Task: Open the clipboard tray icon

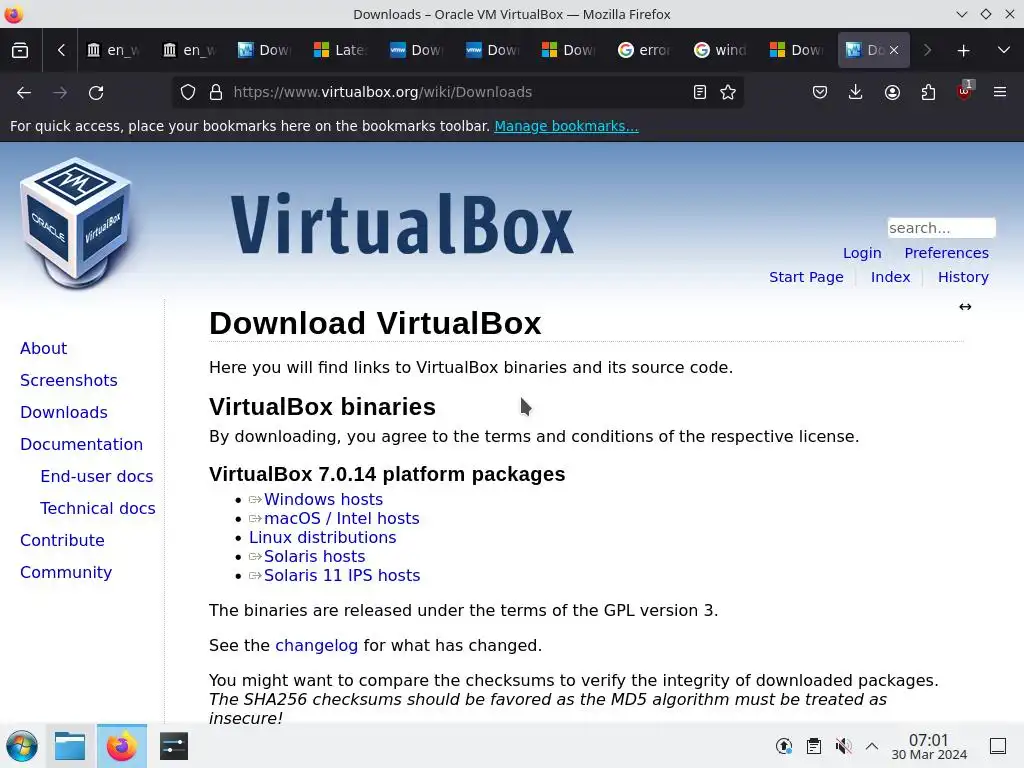Action: point(814,746)
